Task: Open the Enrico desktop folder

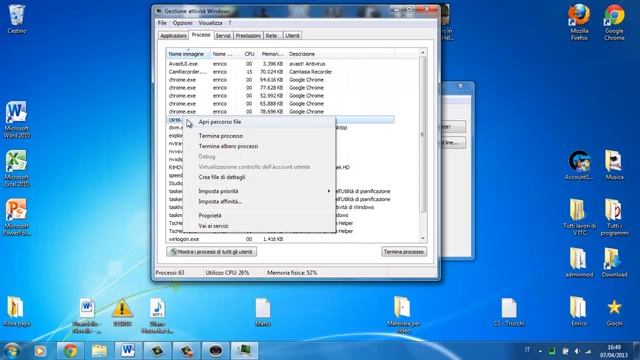Action: (x=579, y=312)
